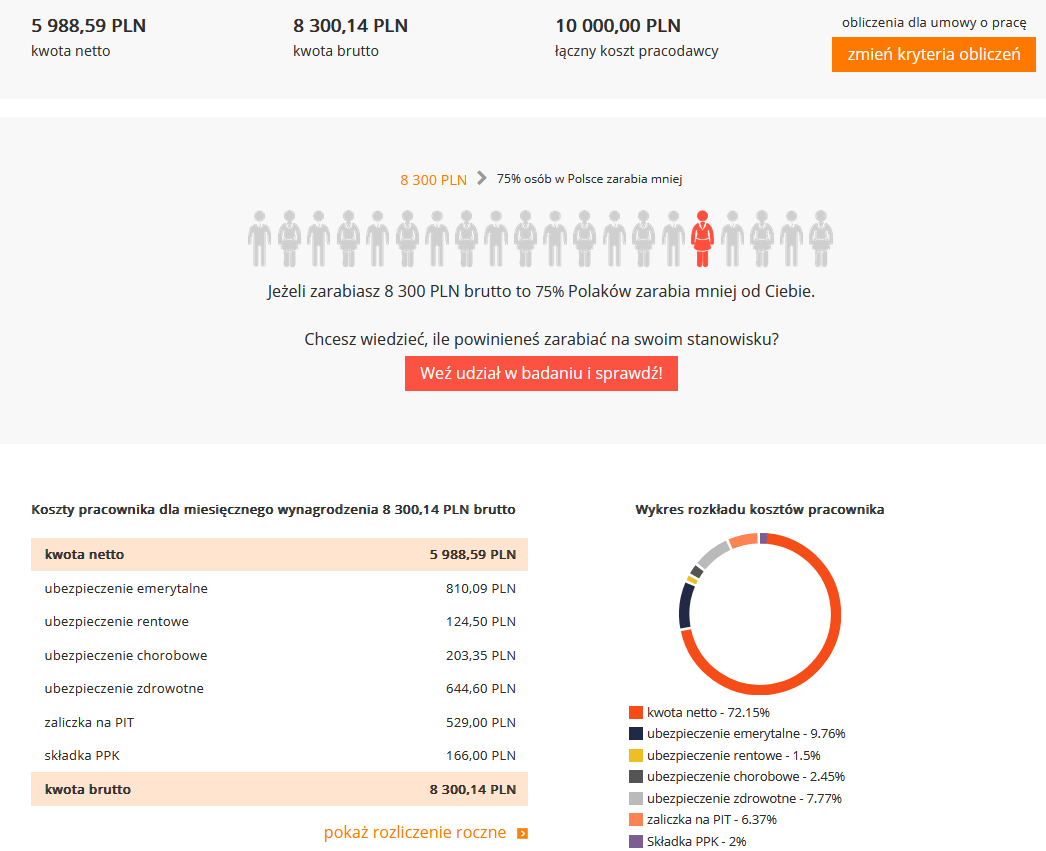Click the '5 988,59 PLN' kwota netto heading
Image resolution: width=1046 pixels, height=851 pixels.
click(x=88, y=25)
